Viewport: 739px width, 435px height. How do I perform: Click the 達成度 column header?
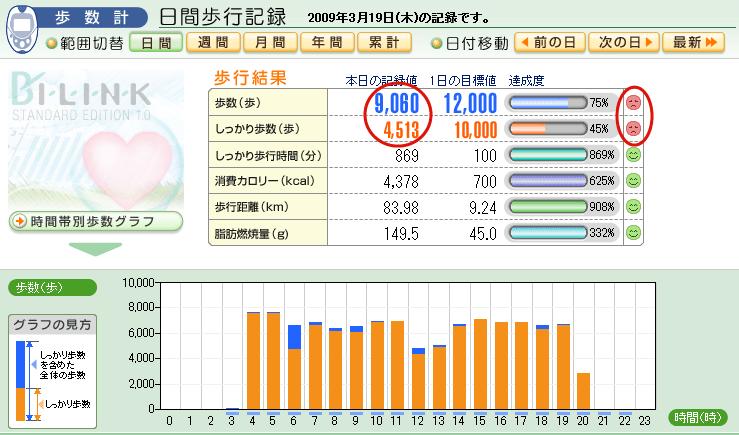pyautogui.click(x=526, y=81)
